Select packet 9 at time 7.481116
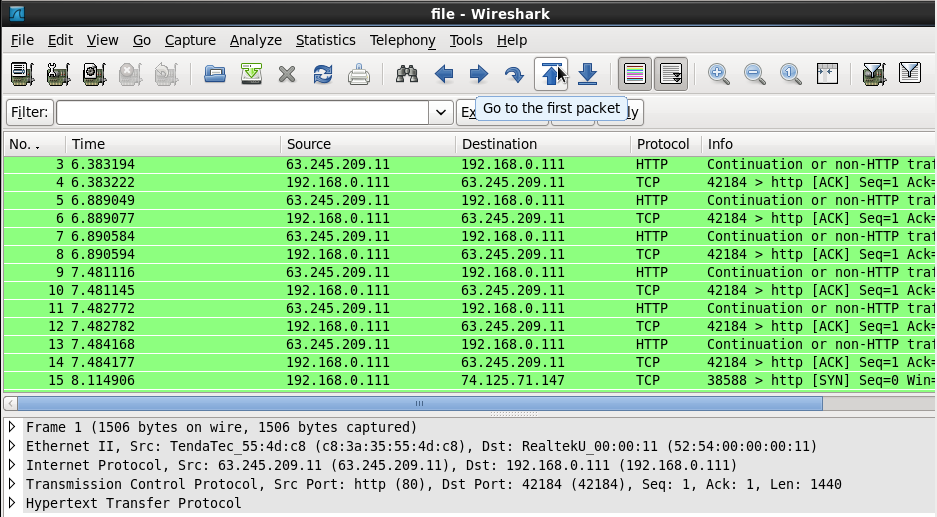The image size is (937, 517). click(468, 272)
